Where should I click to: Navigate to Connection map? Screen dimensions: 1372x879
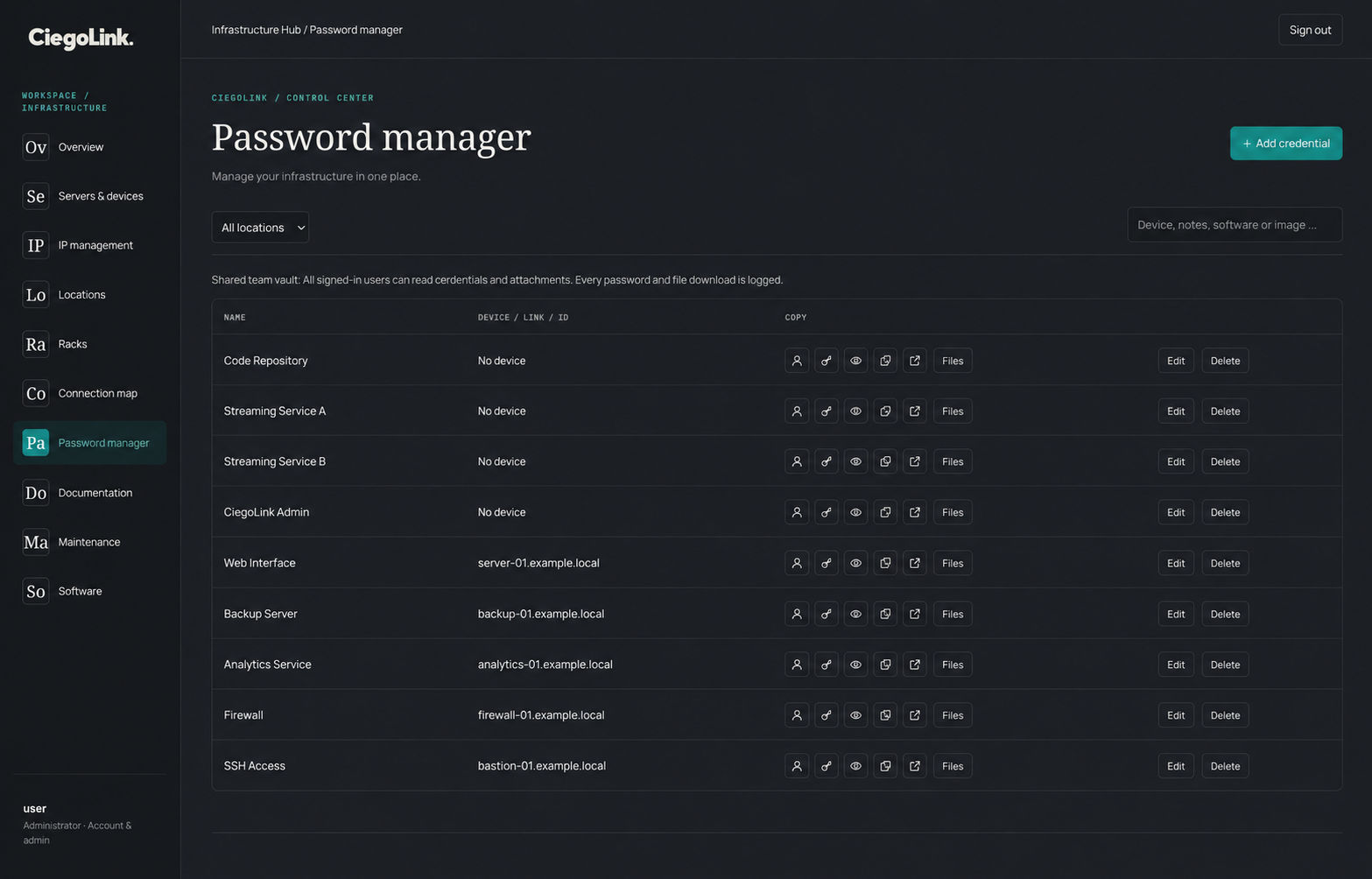[89, 393]
